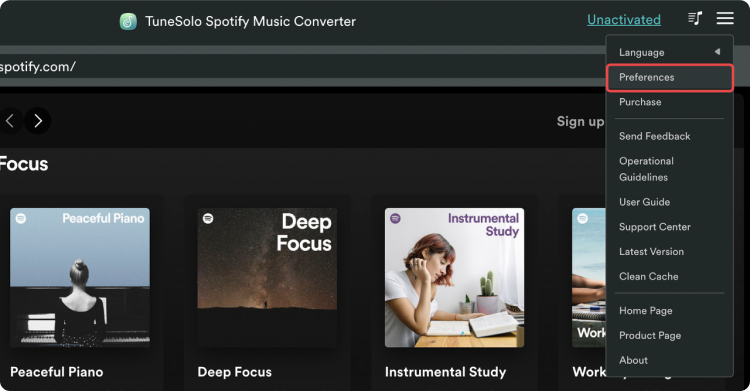Click the Sign up link

581,122
